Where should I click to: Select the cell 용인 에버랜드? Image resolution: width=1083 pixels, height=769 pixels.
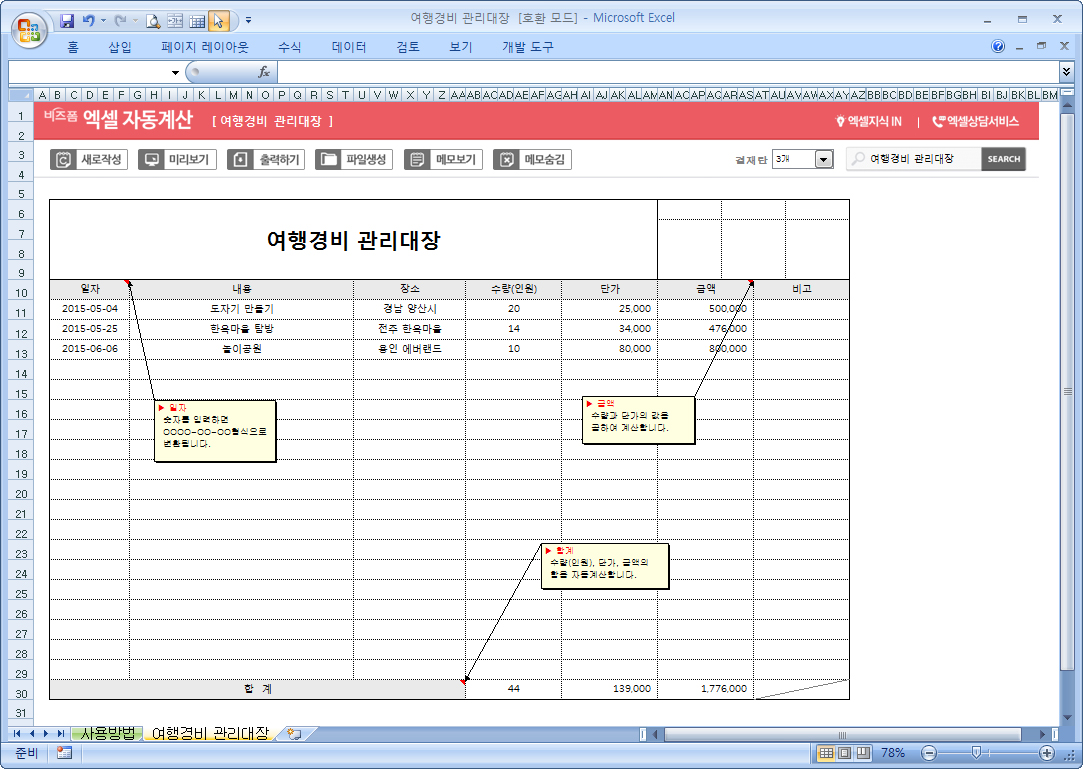click(x=410, y=349)
